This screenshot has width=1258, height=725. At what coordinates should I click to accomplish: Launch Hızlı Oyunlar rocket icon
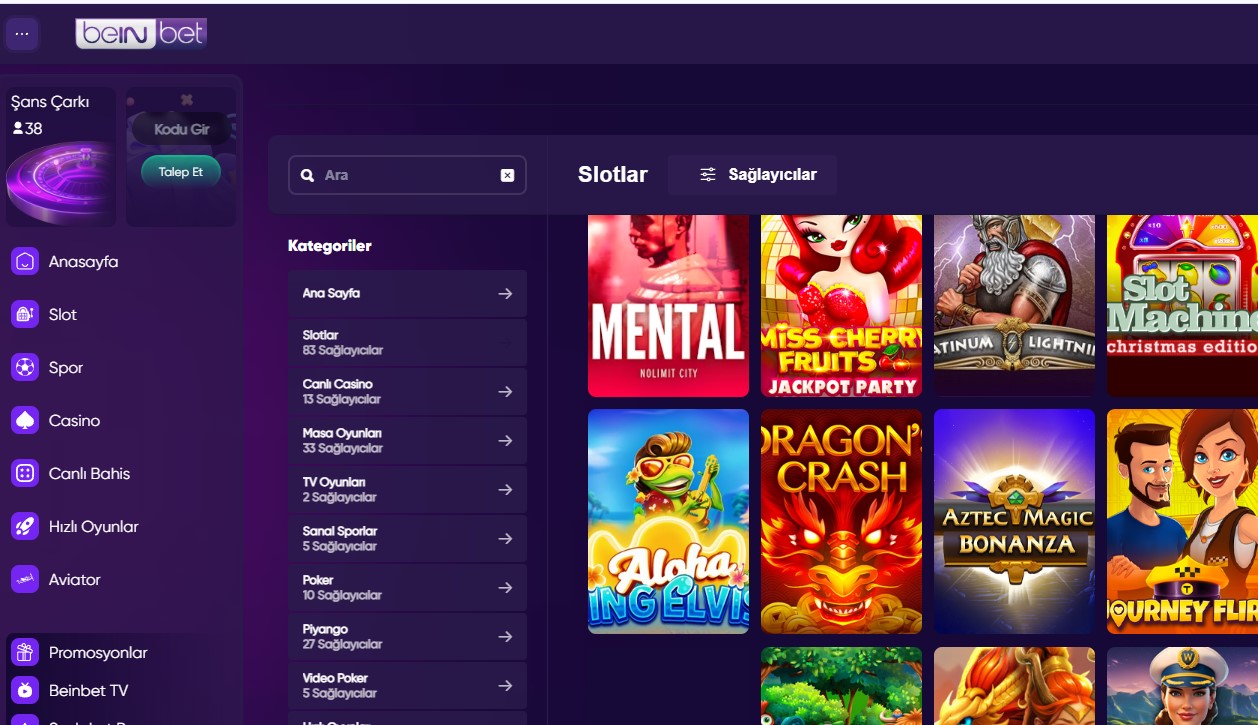click(25, 527)
